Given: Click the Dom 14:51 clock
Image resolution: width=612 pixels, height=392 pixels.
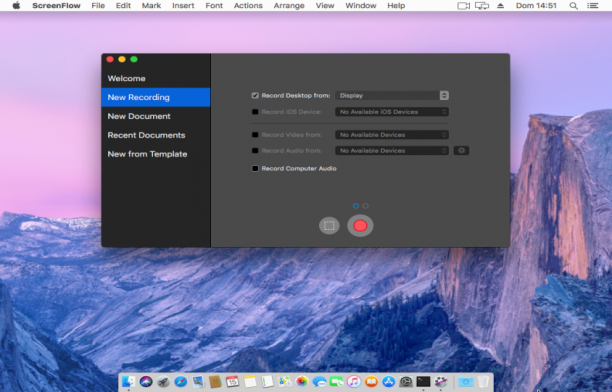Looking at the screenshot, I should [x=536, y=6].
